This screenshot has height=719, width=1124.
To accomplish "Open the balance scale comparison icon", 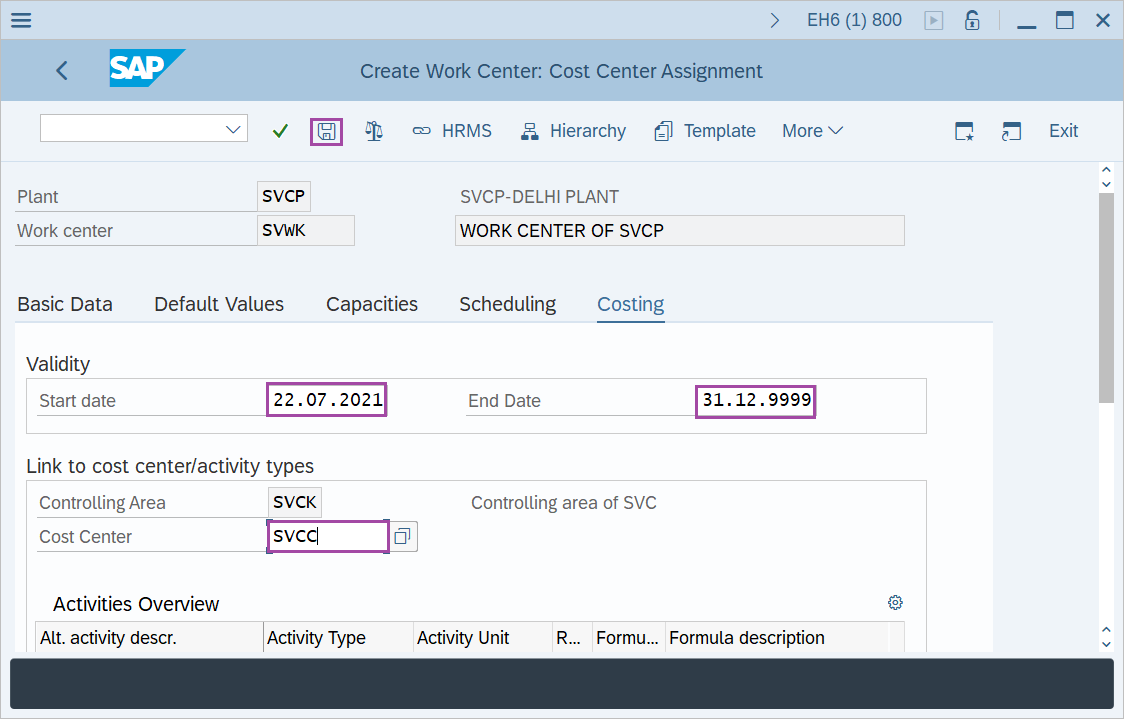I will tap(374, 131).
